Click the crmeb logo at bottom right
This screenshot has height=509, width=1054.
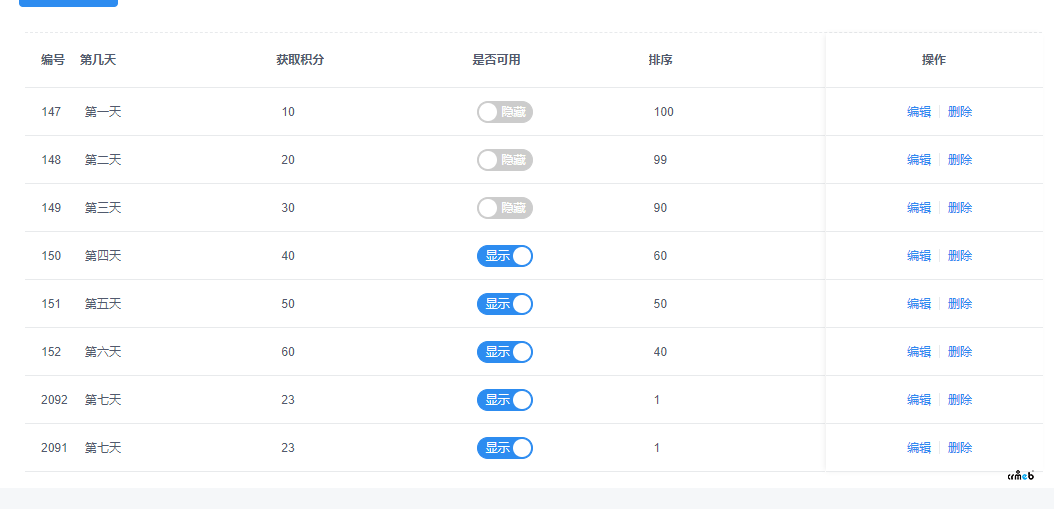[x=1020, y=476]
